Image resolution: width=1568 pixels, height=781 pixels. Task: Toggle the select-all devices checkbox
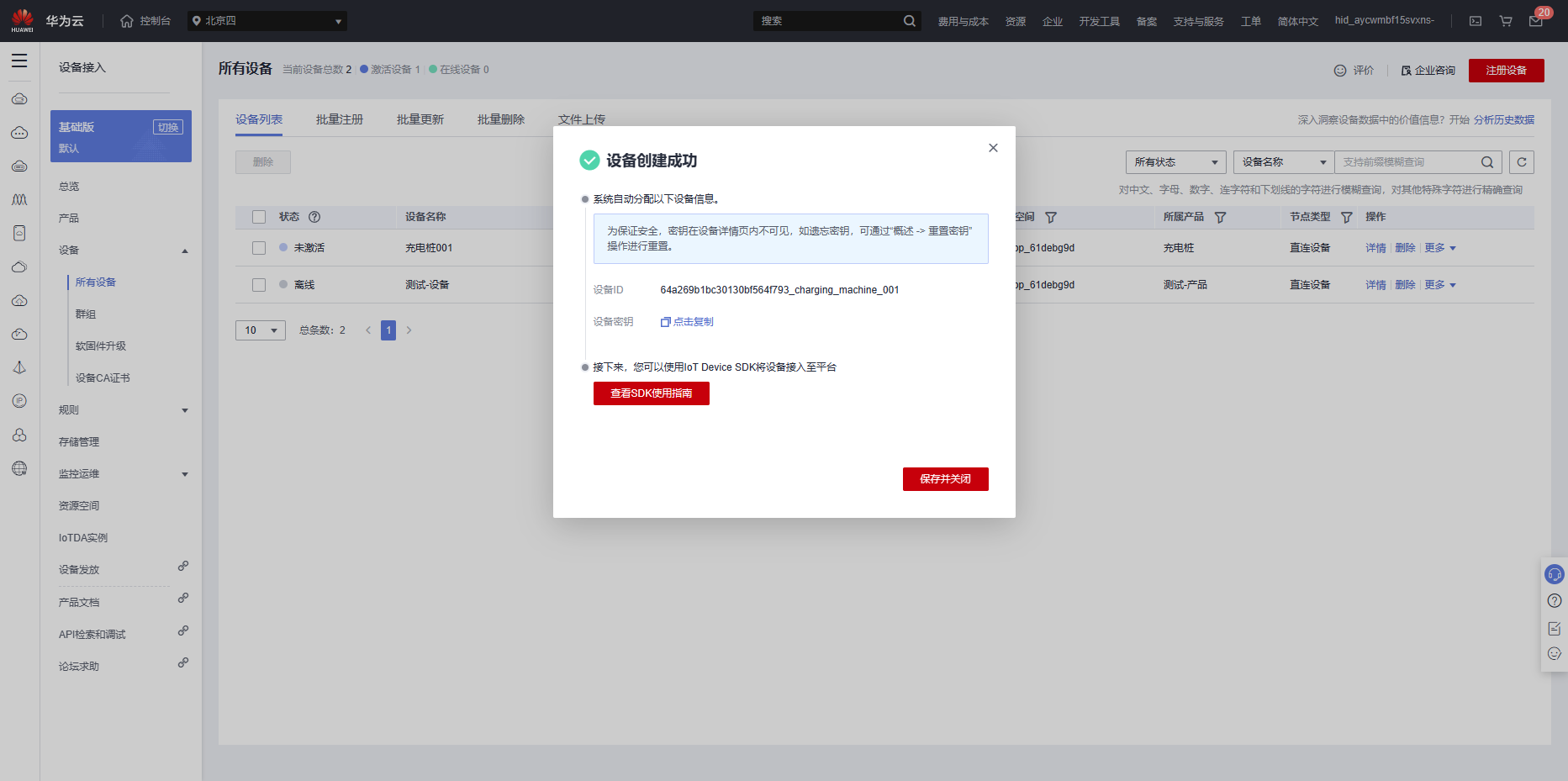point(259,217)
